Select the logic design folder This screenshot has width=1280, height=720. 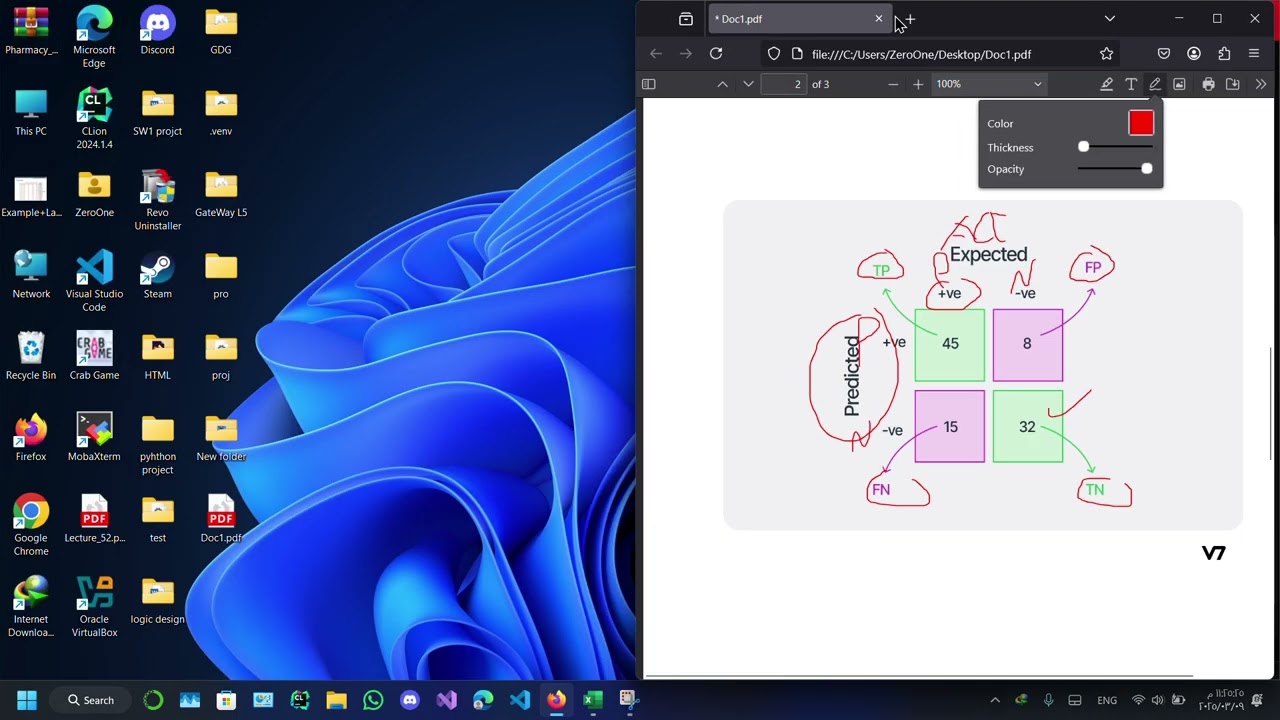[x=157, y=600]
